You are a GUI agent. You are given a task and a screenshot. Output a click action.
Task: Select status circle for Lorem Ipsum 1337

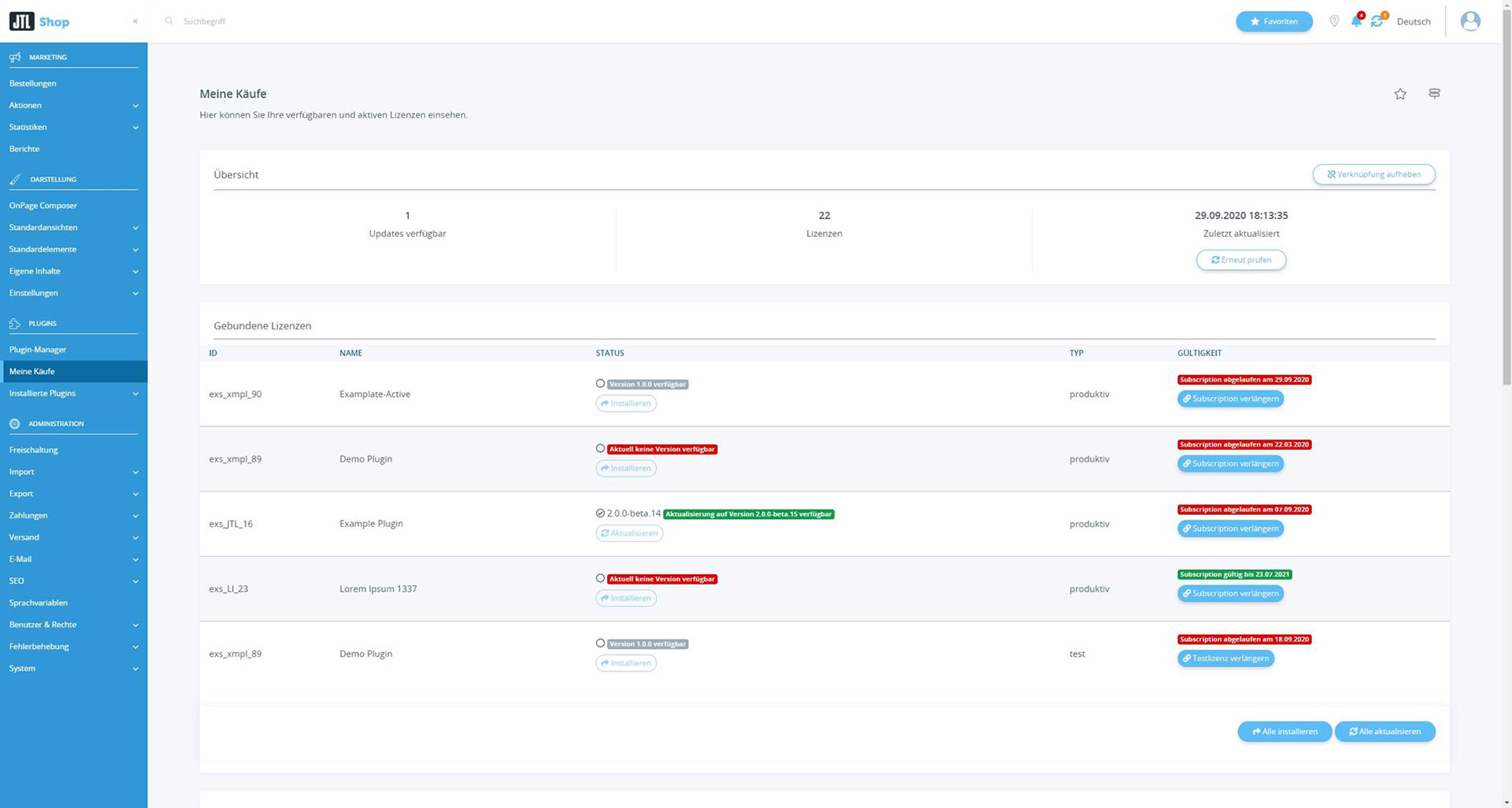[600, 578]
